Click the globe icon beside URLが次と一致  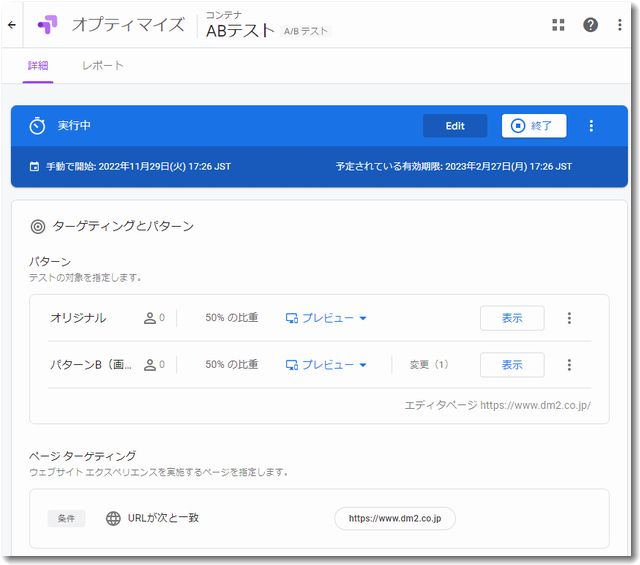pos(113,518)
